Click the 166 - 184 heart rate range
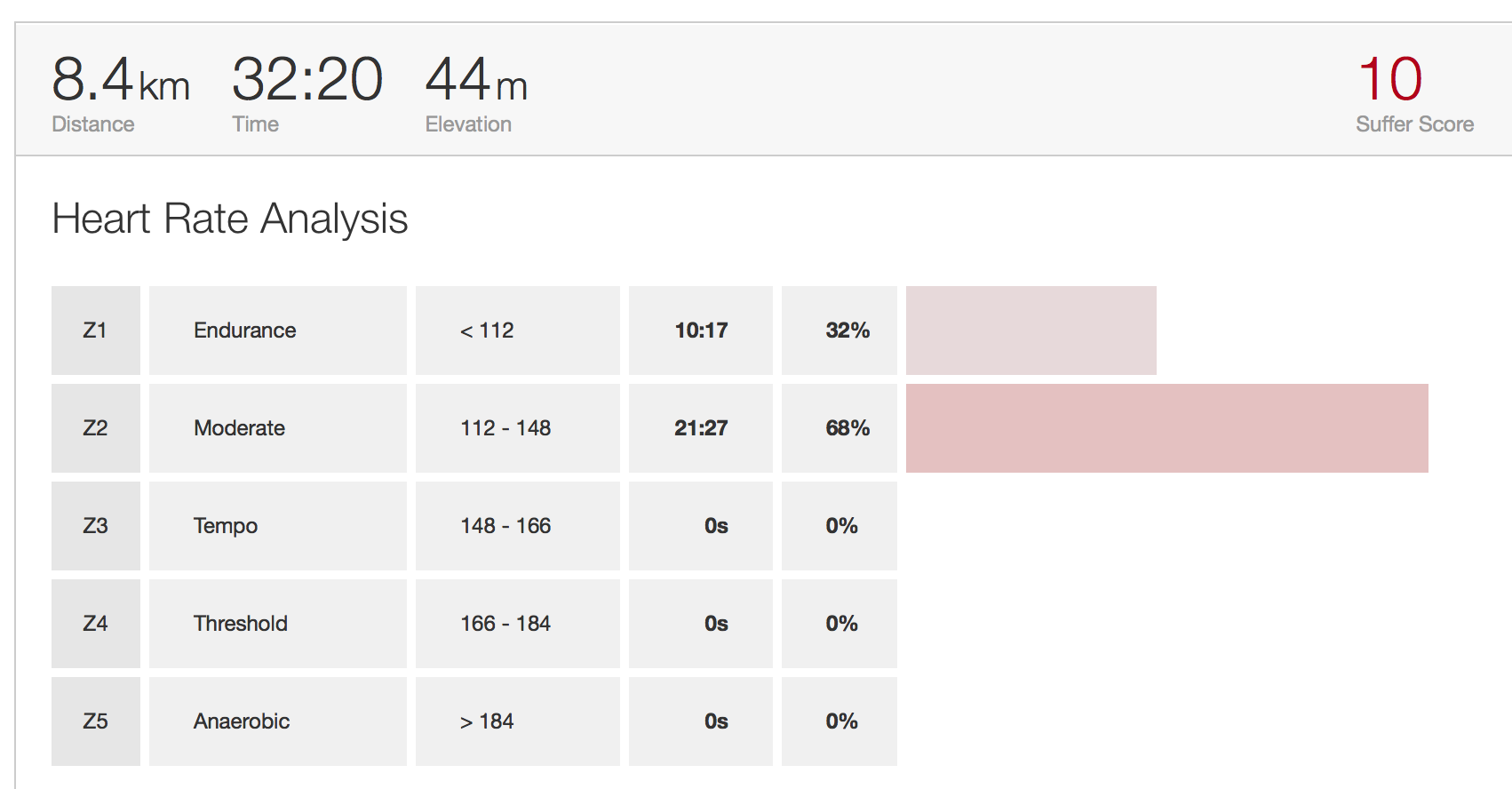Screen dimensions: 1512x789 pos(505,624)
